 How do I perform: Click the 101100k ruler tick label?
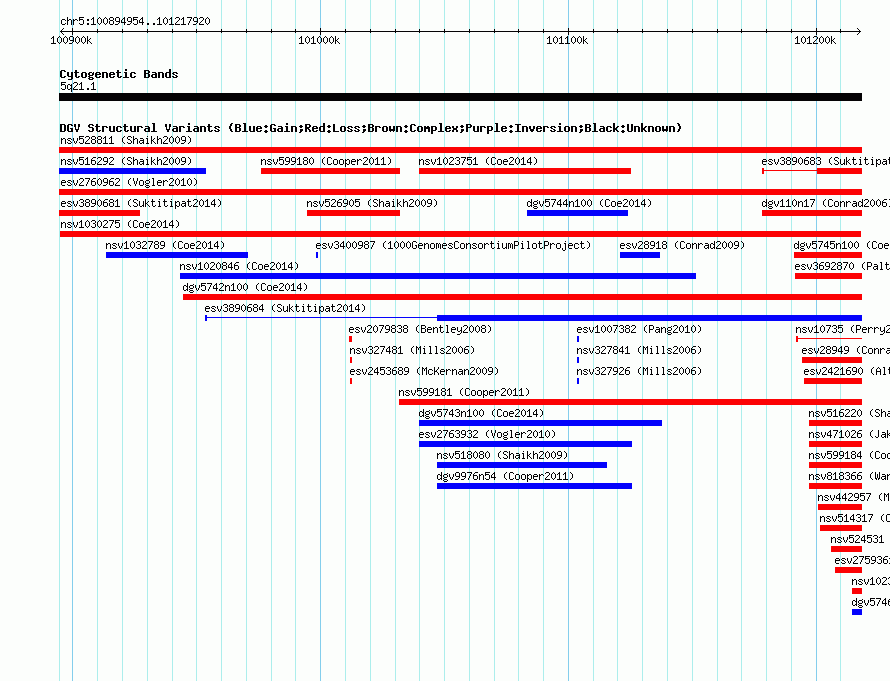[x=568, y=40]
